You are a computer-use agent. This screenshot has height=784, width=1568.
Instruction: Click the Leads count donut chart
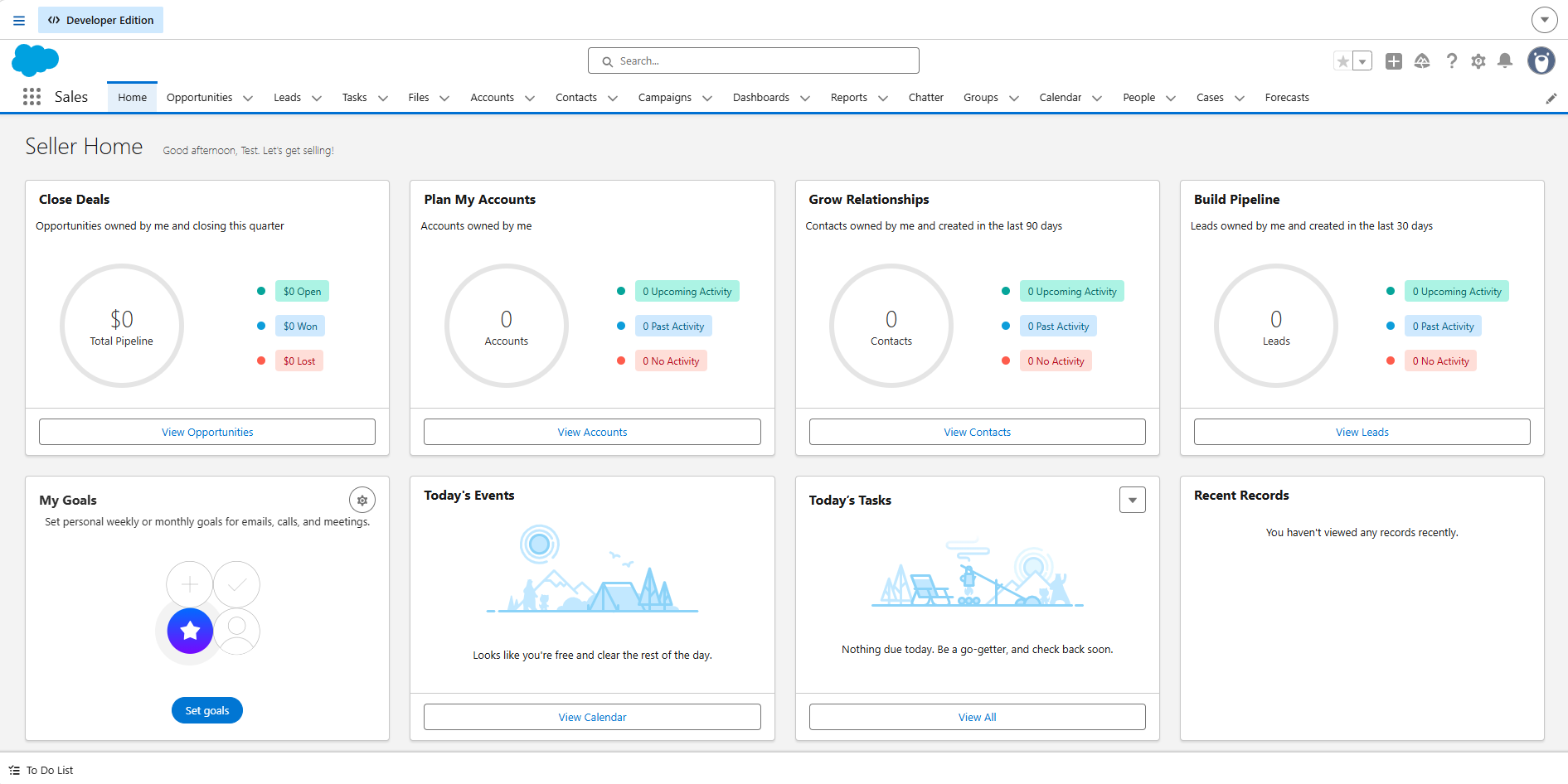coord(1276,326)
